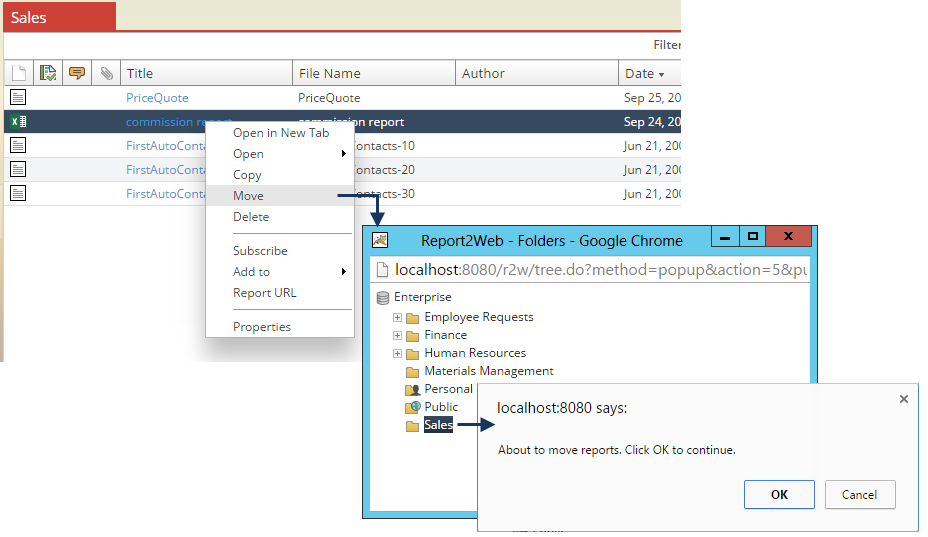Viewport: 928px width, 537px height.
Task: Click the localhost:8080 address bar URL
Action: [x=601, y=270]
